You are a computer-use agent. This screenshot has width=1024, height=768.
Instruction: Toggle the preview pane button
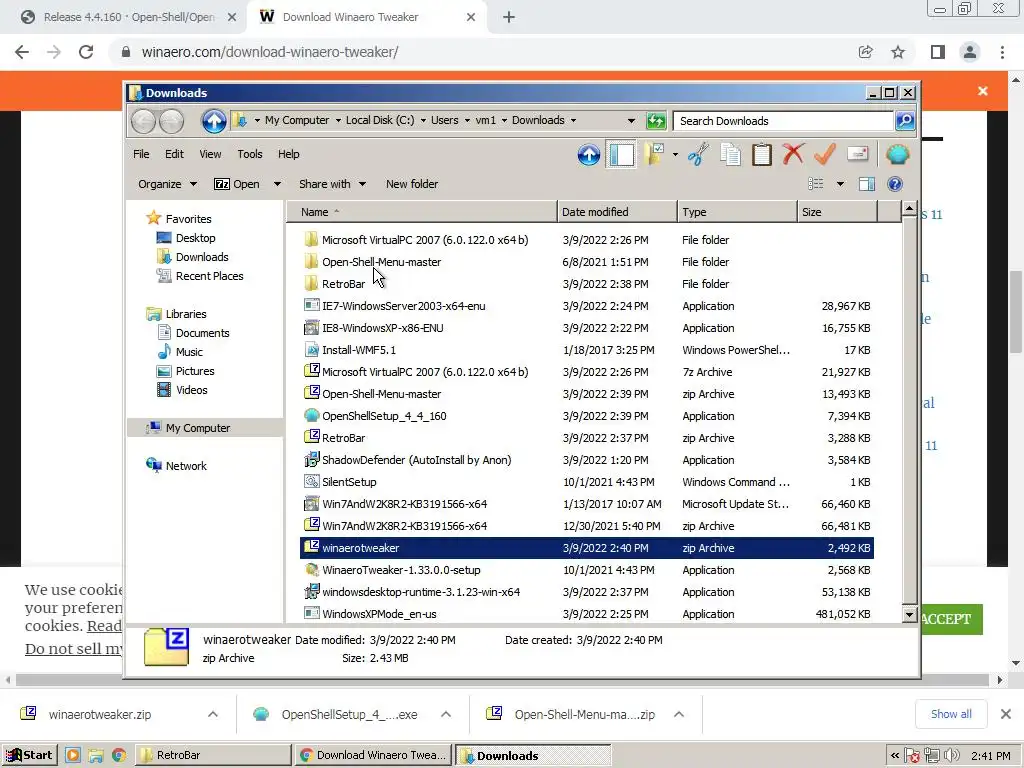pyautogui.click(x=867, y=184)
